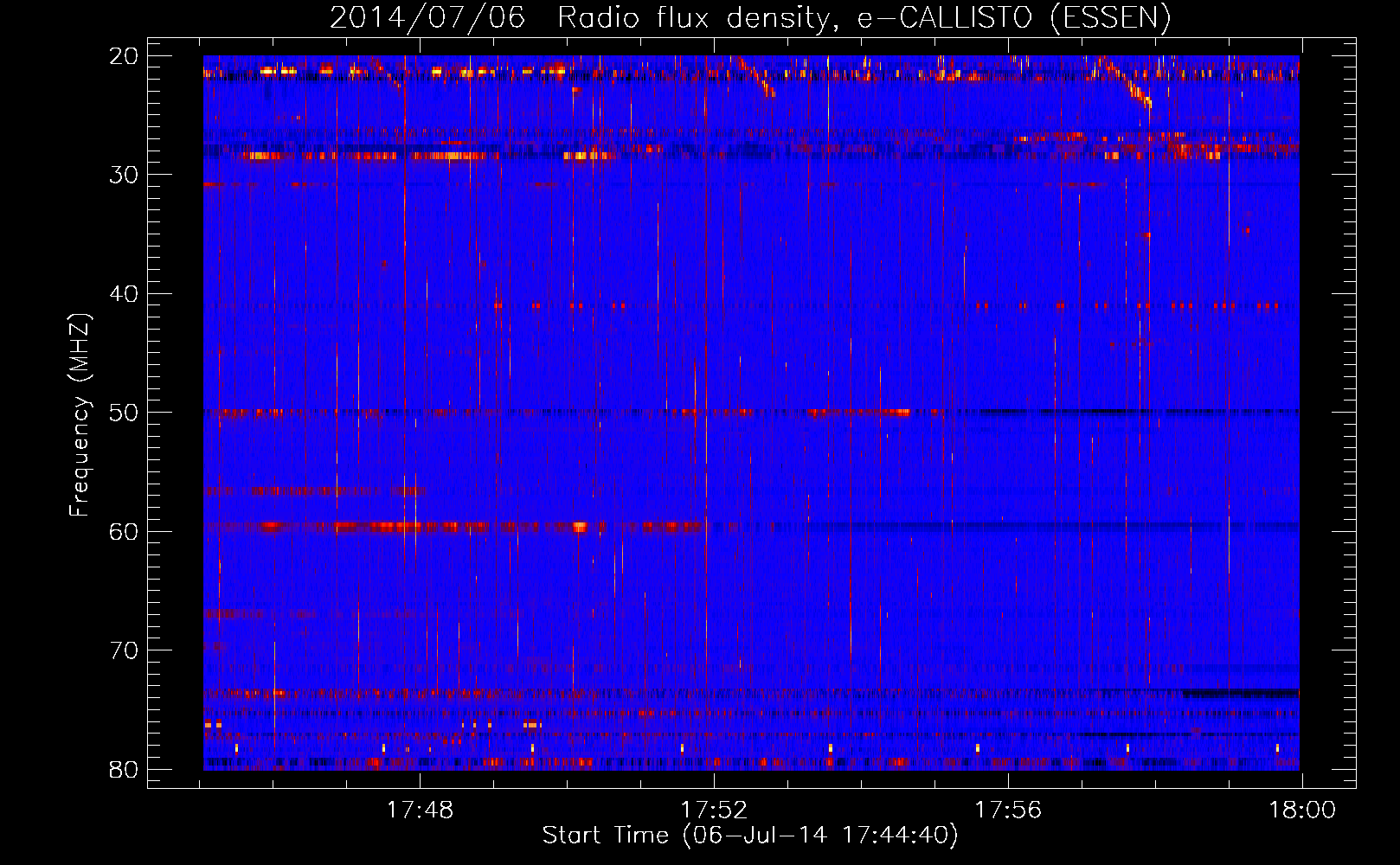The image size is (1400, 865).
Task: Select the 18:00 time tick label
Action: click(1302, 811)
